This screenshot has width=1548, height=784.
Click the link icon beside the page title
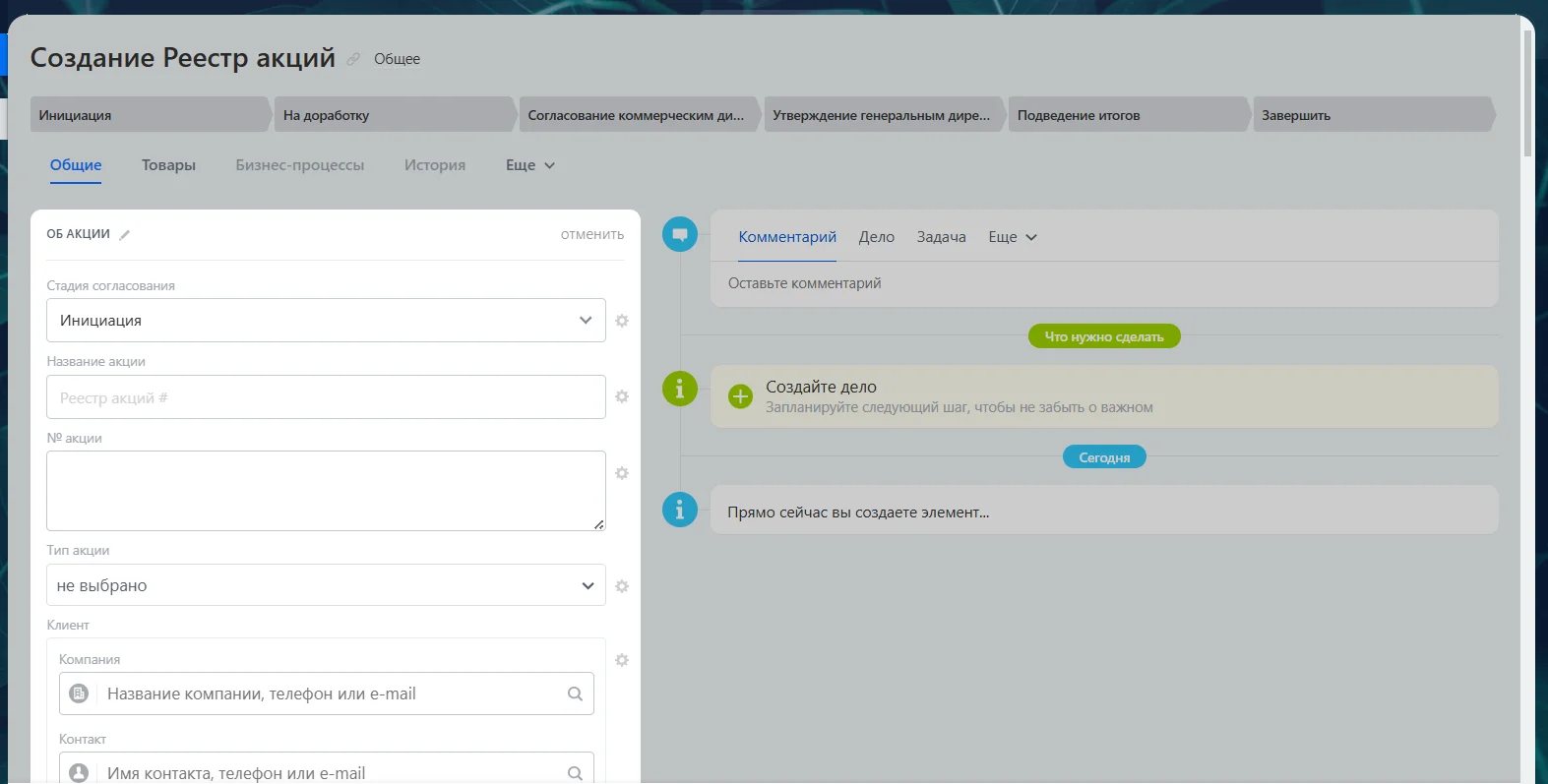(353, 59)
